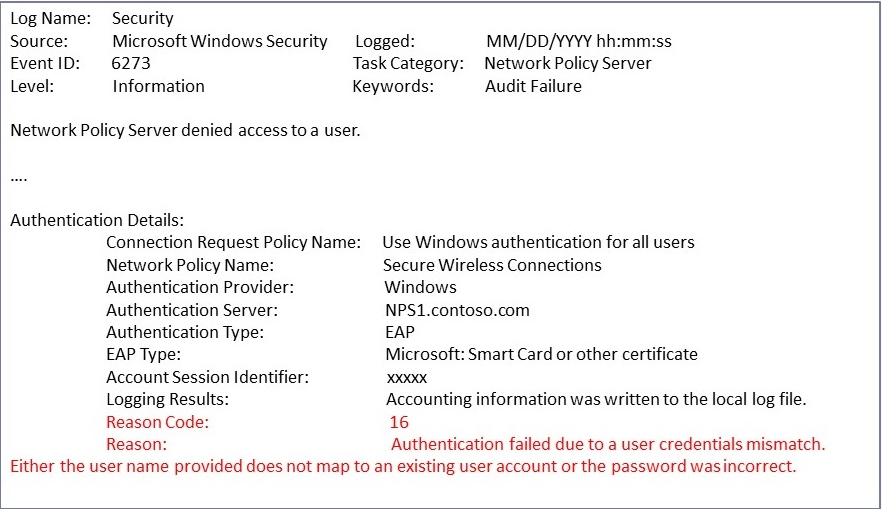The image size is (882, 509).
Task: Click the Connection Request Policy Name value
Action: click(x=538, y=242)
